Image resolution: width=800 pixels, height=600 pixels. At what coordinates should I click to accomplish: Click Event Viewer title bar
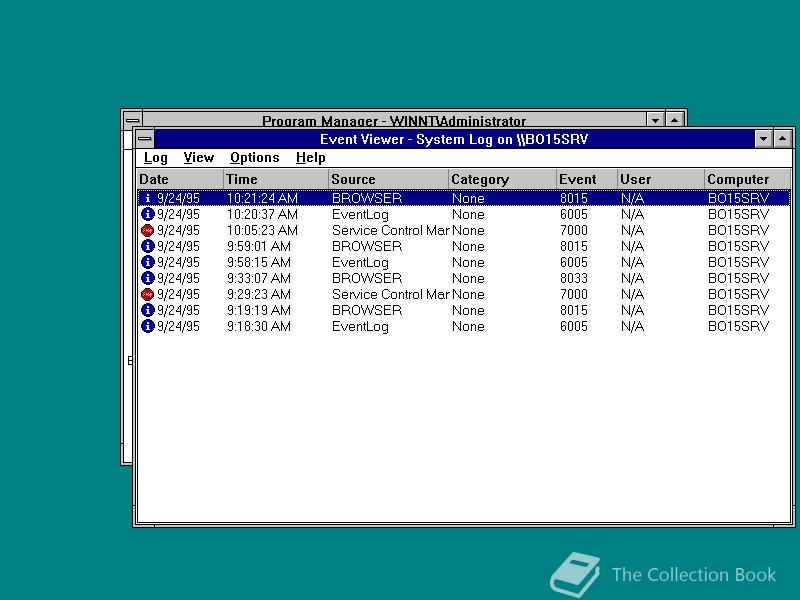point(454,139)
